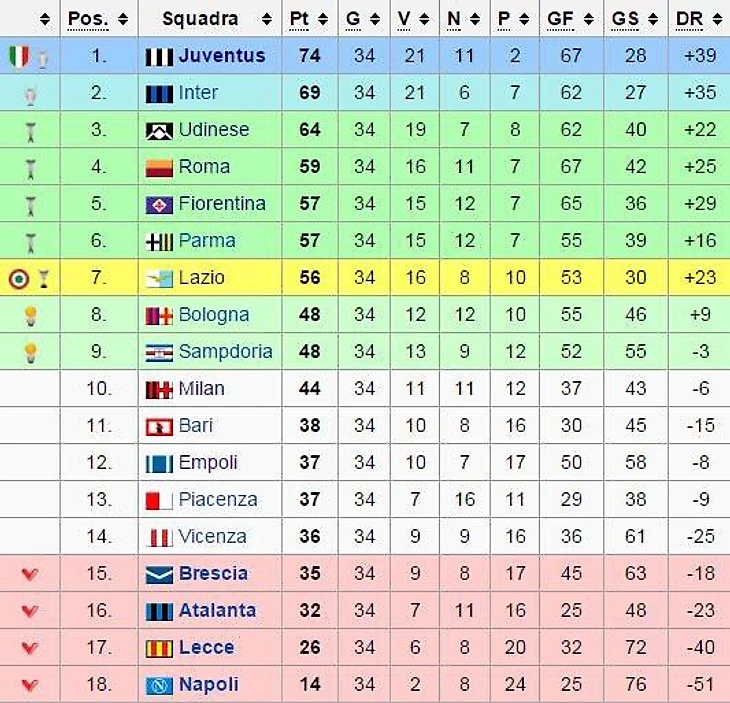Click the Juventus club crest icon

tap(159, 56)
